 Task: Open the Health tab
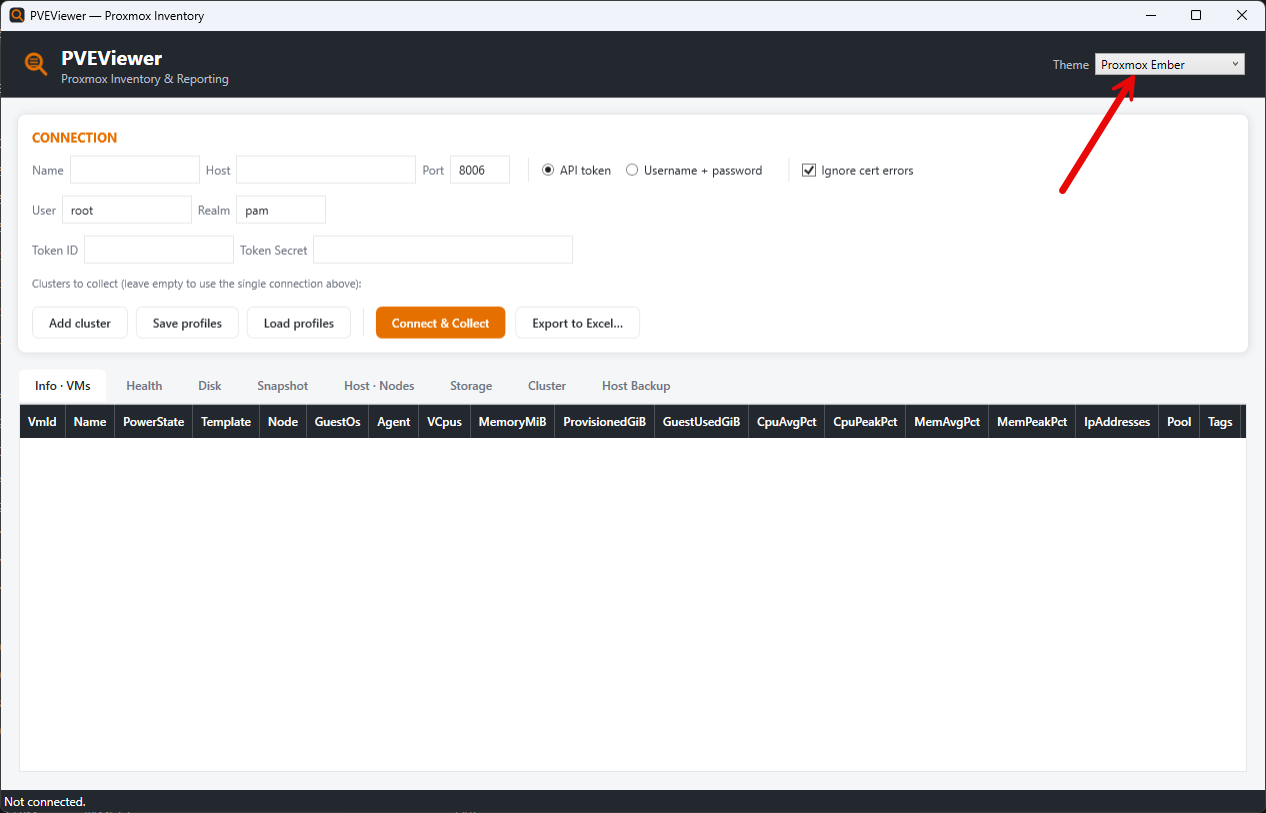(x=144, y=386)
